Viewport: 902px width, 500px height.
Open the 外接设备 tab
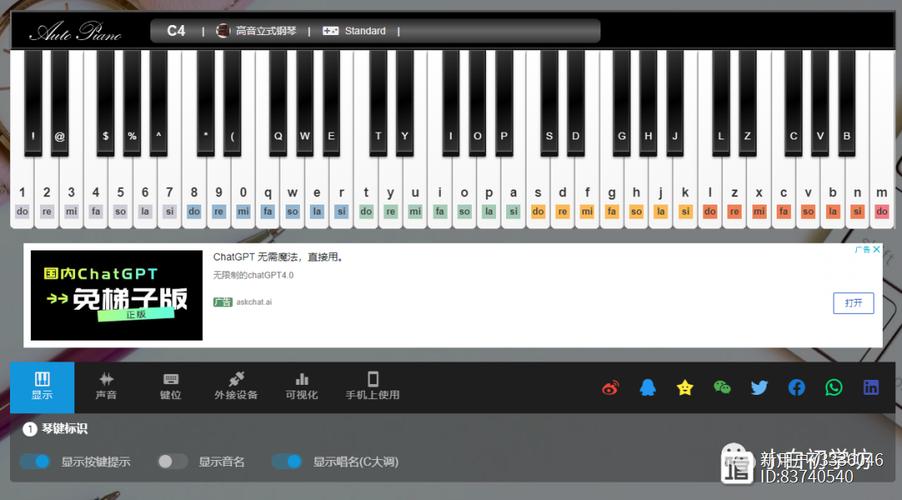[236, 387]
